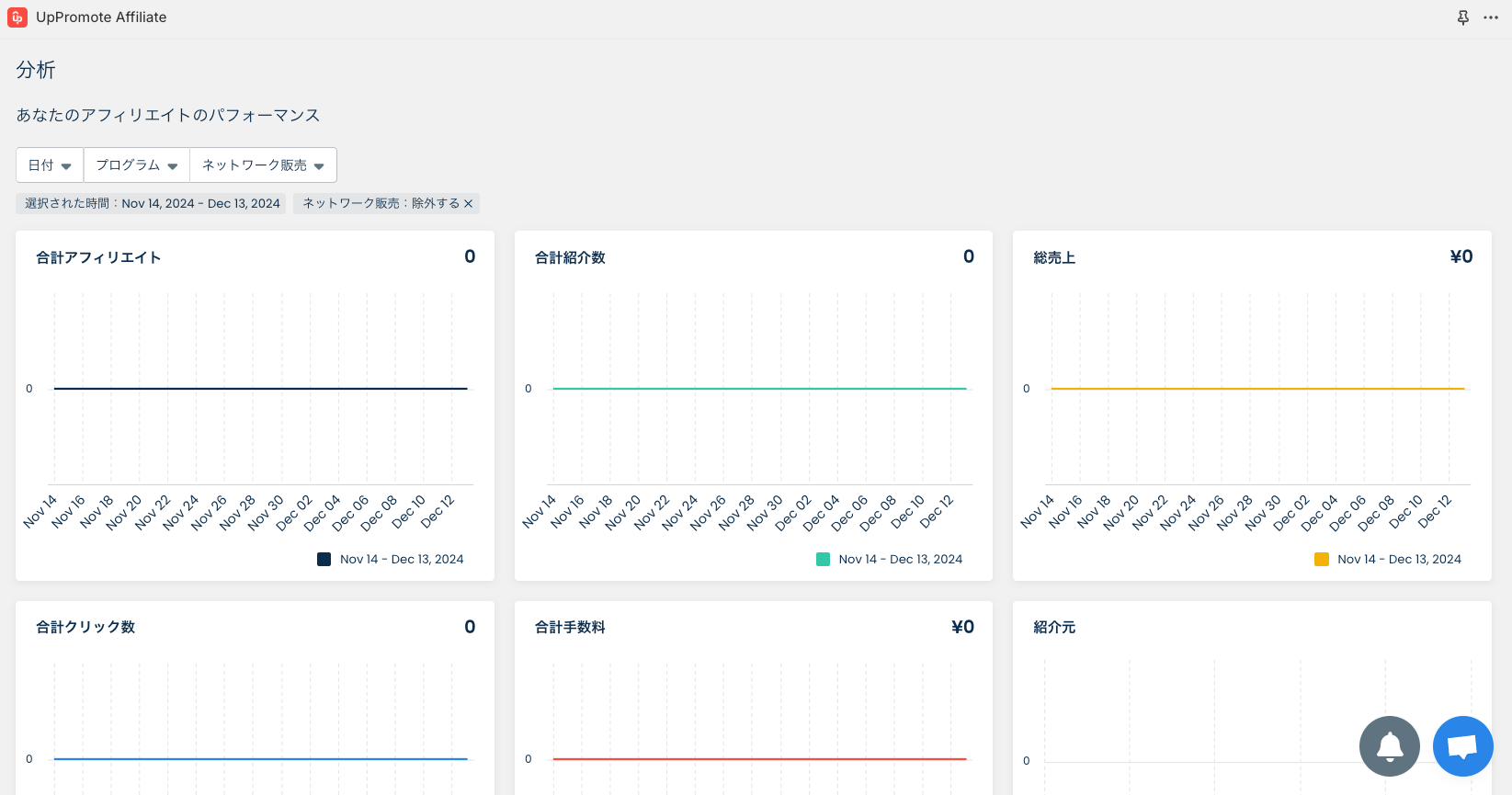Viewport: 1512px width, 795px height.
Task: Remove the ネットワーク販売 filter tag with X
Action: pyautogui.click(x=468, y=204)
